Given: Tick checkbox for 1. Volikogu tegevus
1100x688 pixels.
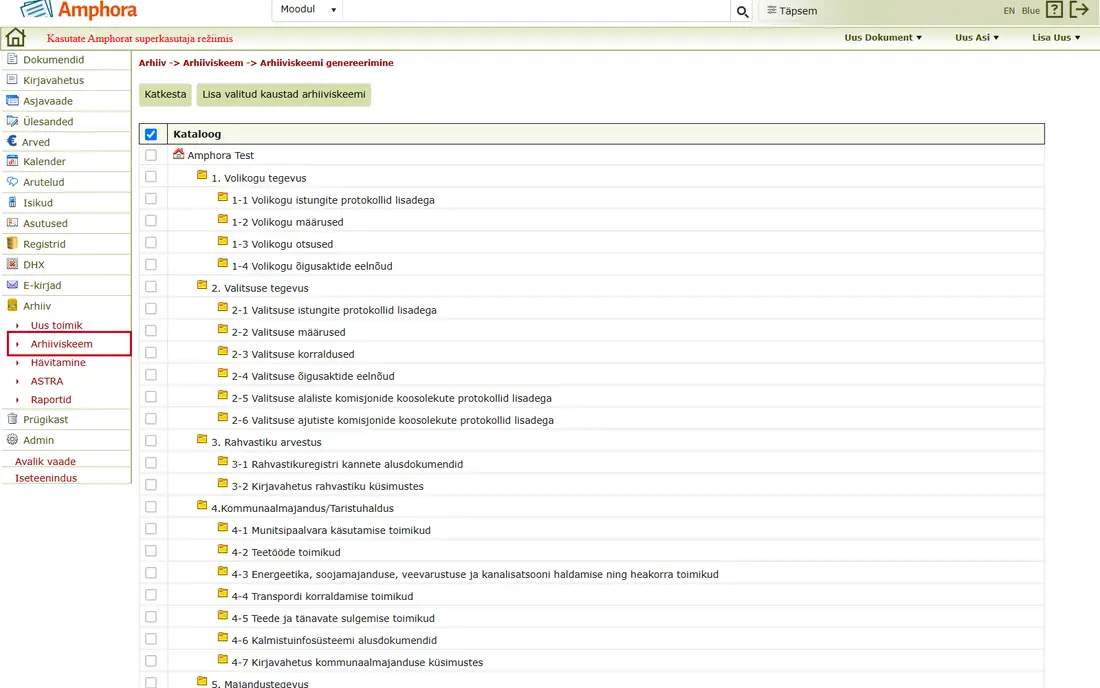Looking at the screenshot, I should [x=151, y=177].
